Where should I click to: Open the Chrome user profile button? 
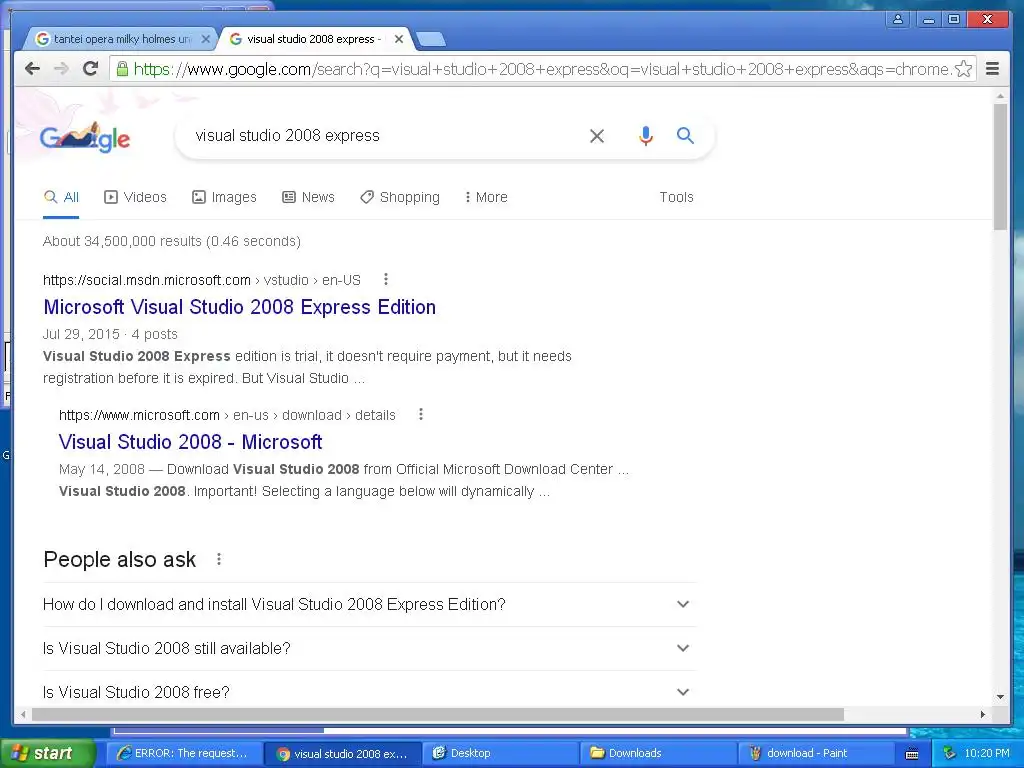[x=898, y=19]
